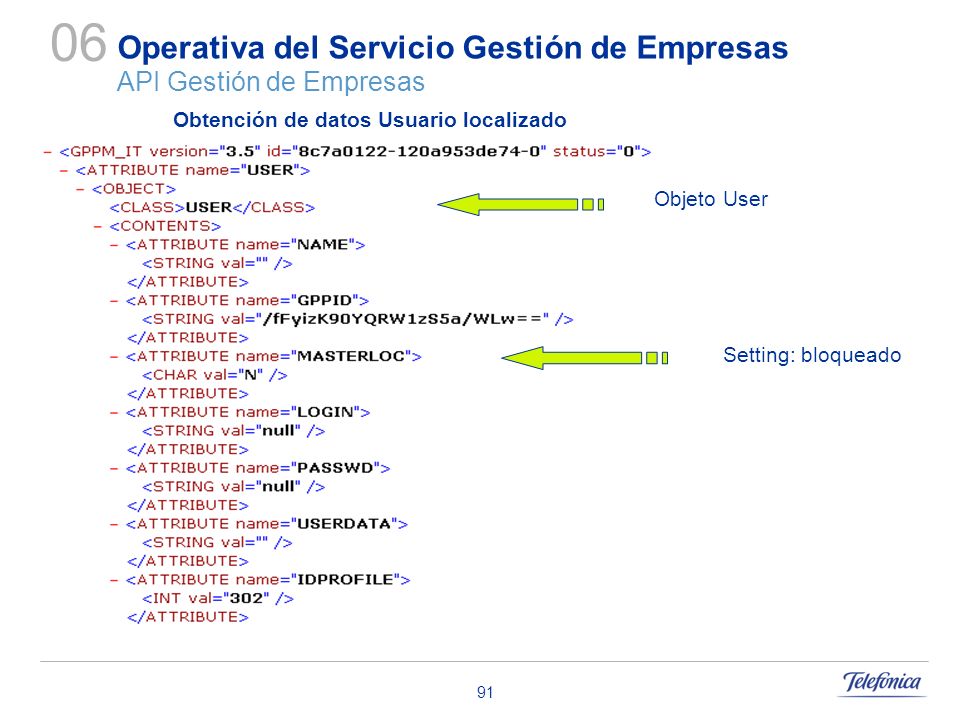
Task: Click the empty STRING val under NAME
Action: click(x=217, y=263)
